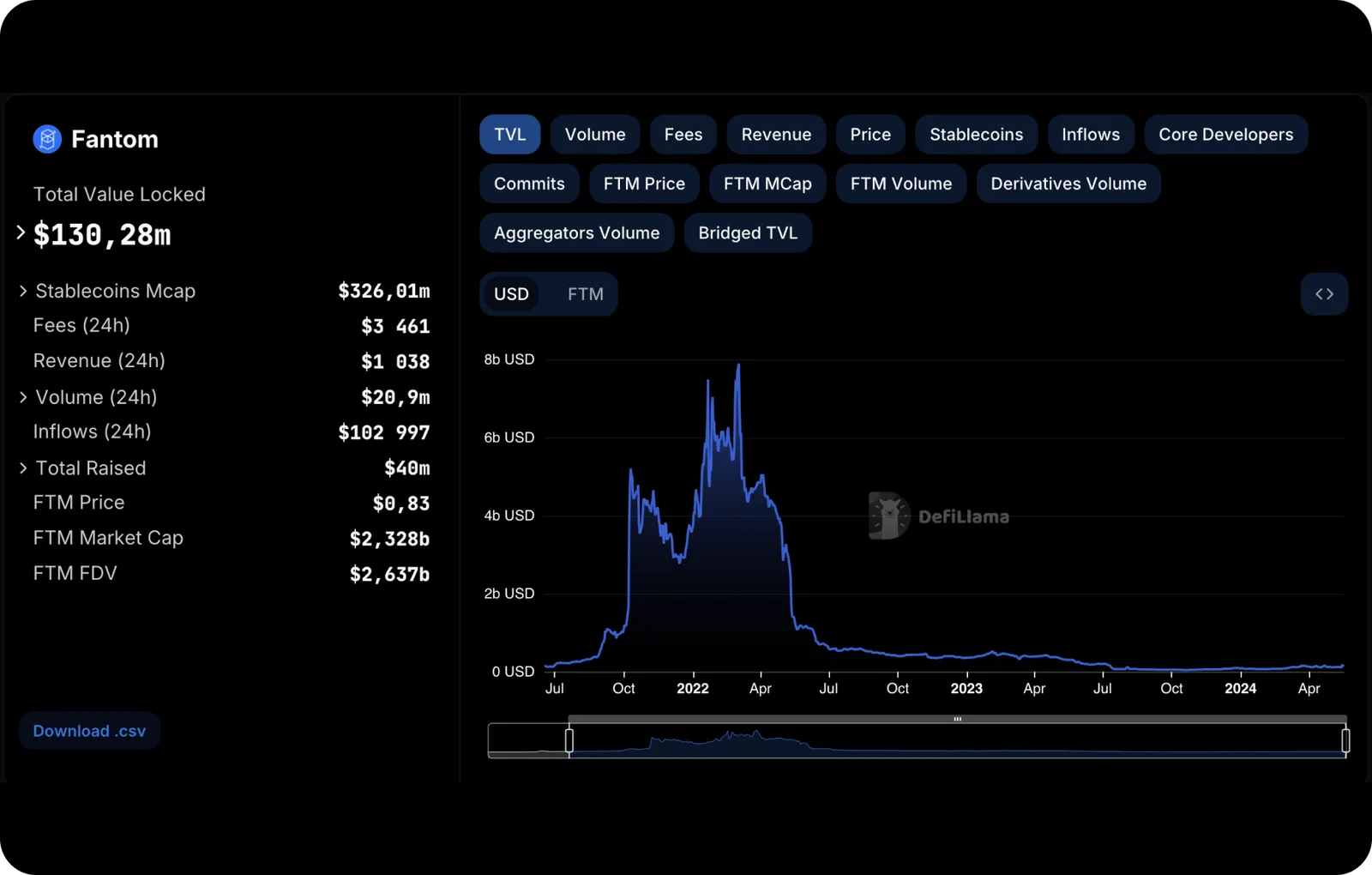
Task: Show the Inflows chart series
Action: (x=1091, y=135)
